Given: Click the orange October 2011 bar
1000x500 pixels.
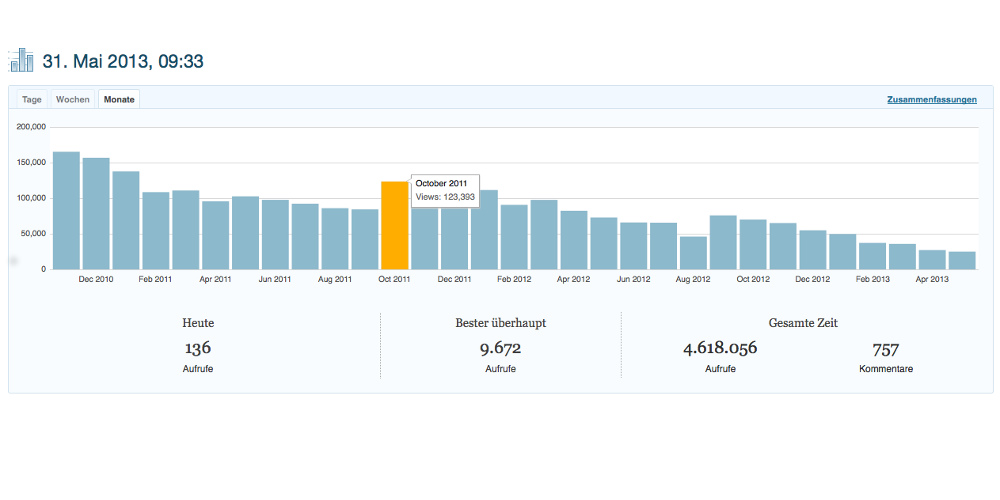Looking at the screenshot, I should 394,225.
